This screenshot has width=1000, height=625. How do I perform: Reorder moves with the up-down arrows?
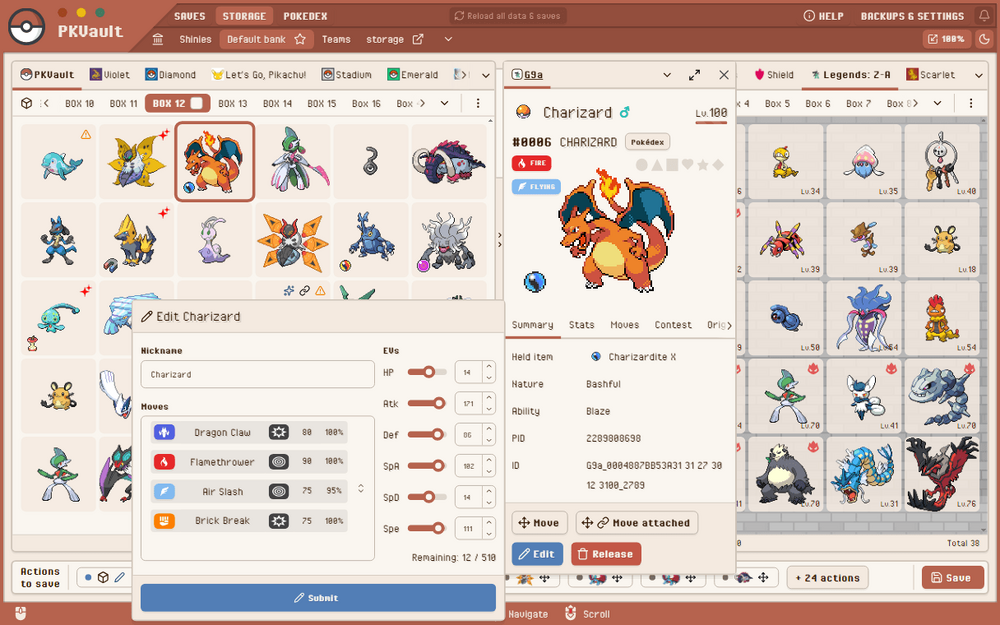tap(361, 489)
